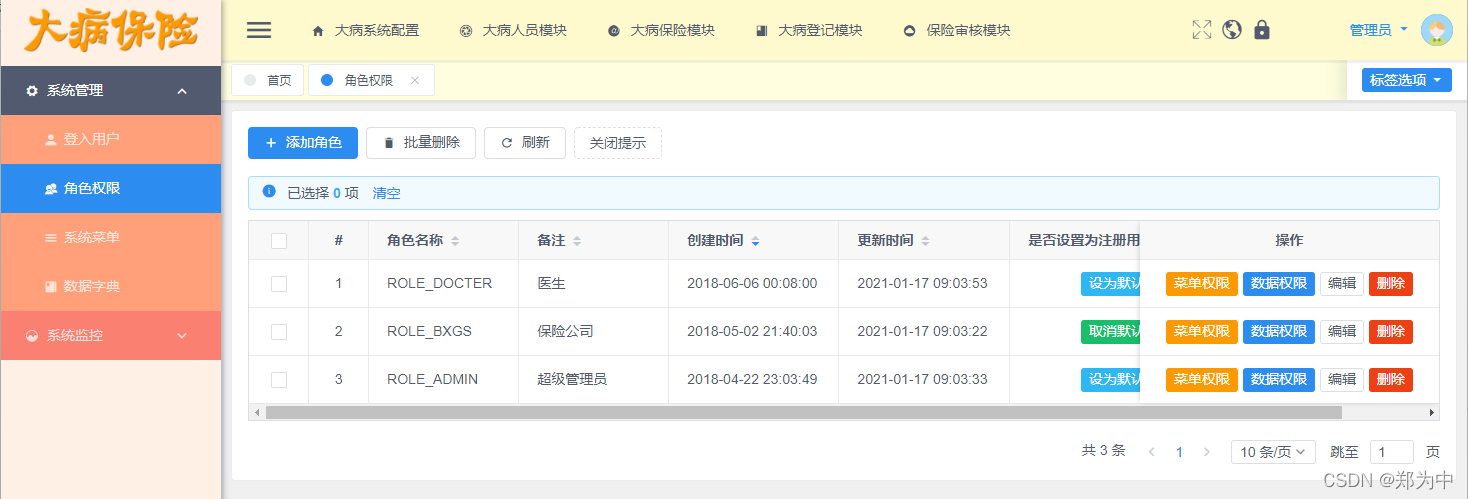Viewport: 1468px width, 499px height.
Task: Select page 1 in pagination
Action: pos(1179,452)
